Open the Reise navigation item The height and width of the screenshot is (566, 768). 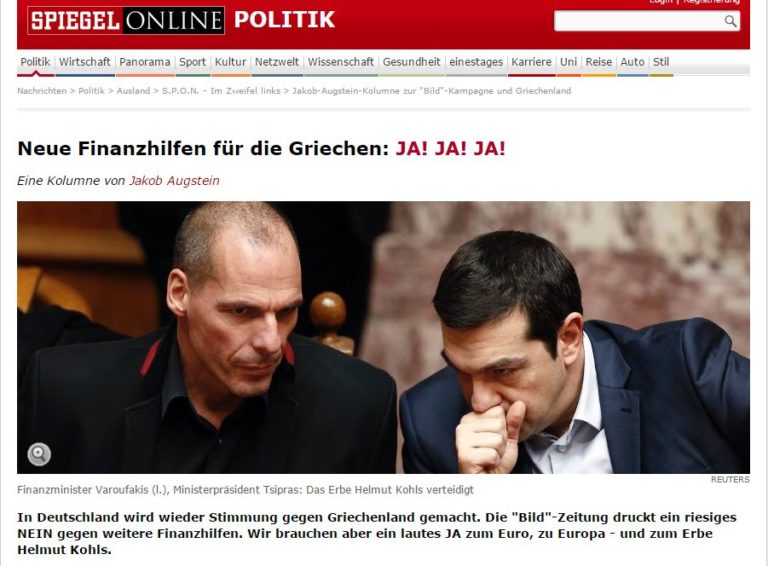599,62
